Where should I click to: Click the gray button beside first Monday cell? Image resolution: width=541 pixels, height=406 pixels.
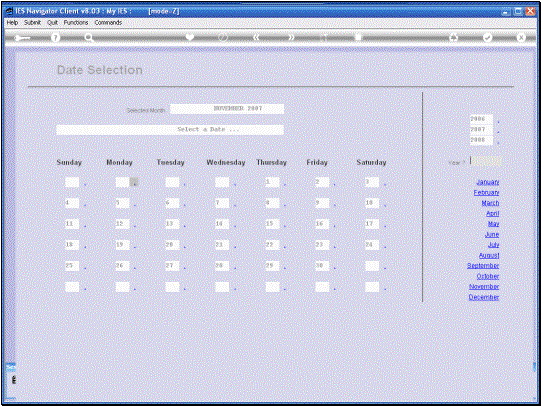(x=134, y=182)
